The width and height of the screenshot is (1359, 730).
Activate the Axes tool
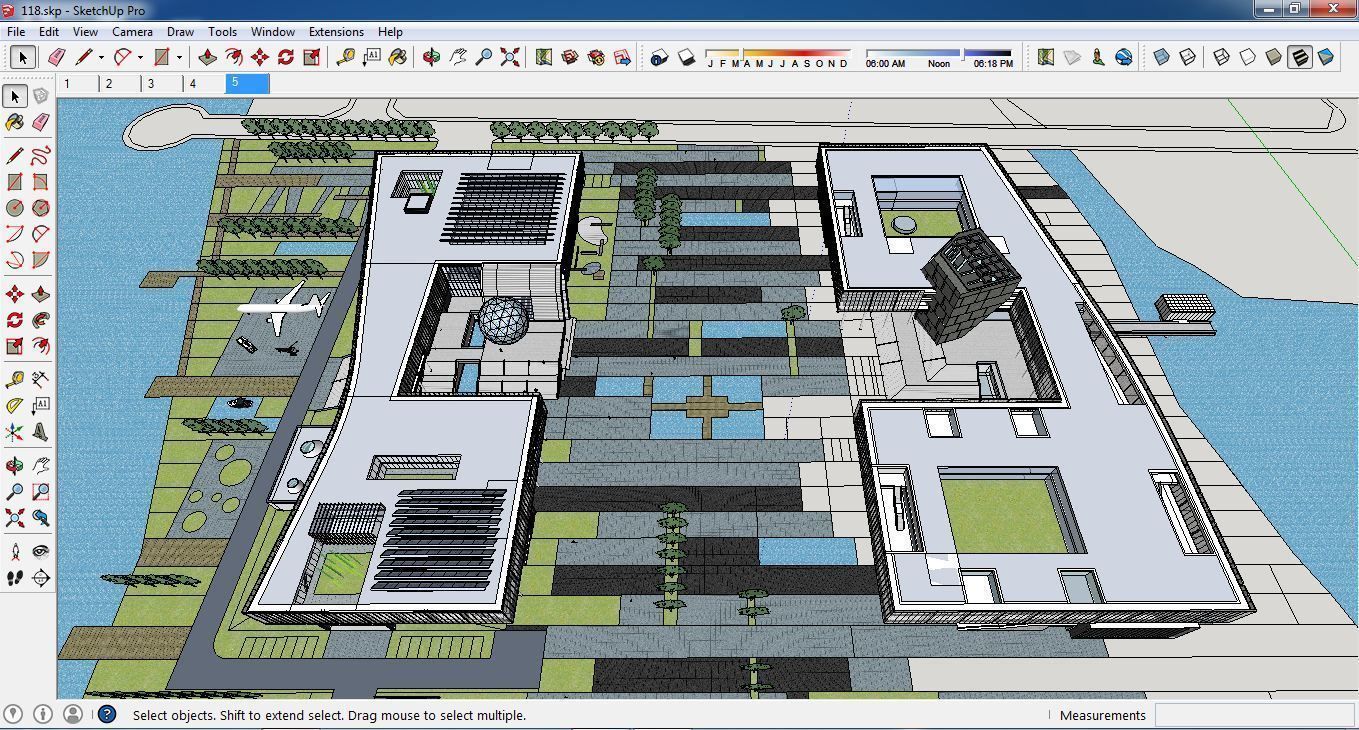click(x=15, y=432)
